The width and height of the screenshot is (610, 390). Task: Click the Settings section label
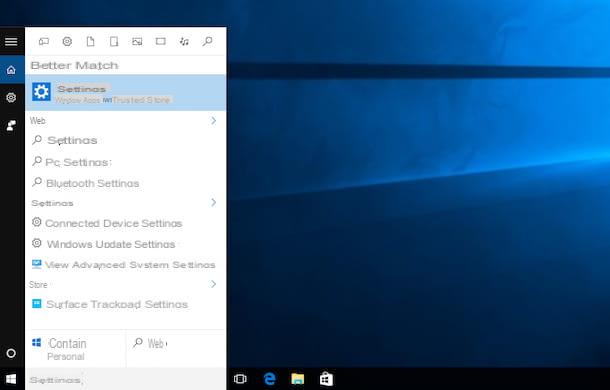tap(52, 203)
